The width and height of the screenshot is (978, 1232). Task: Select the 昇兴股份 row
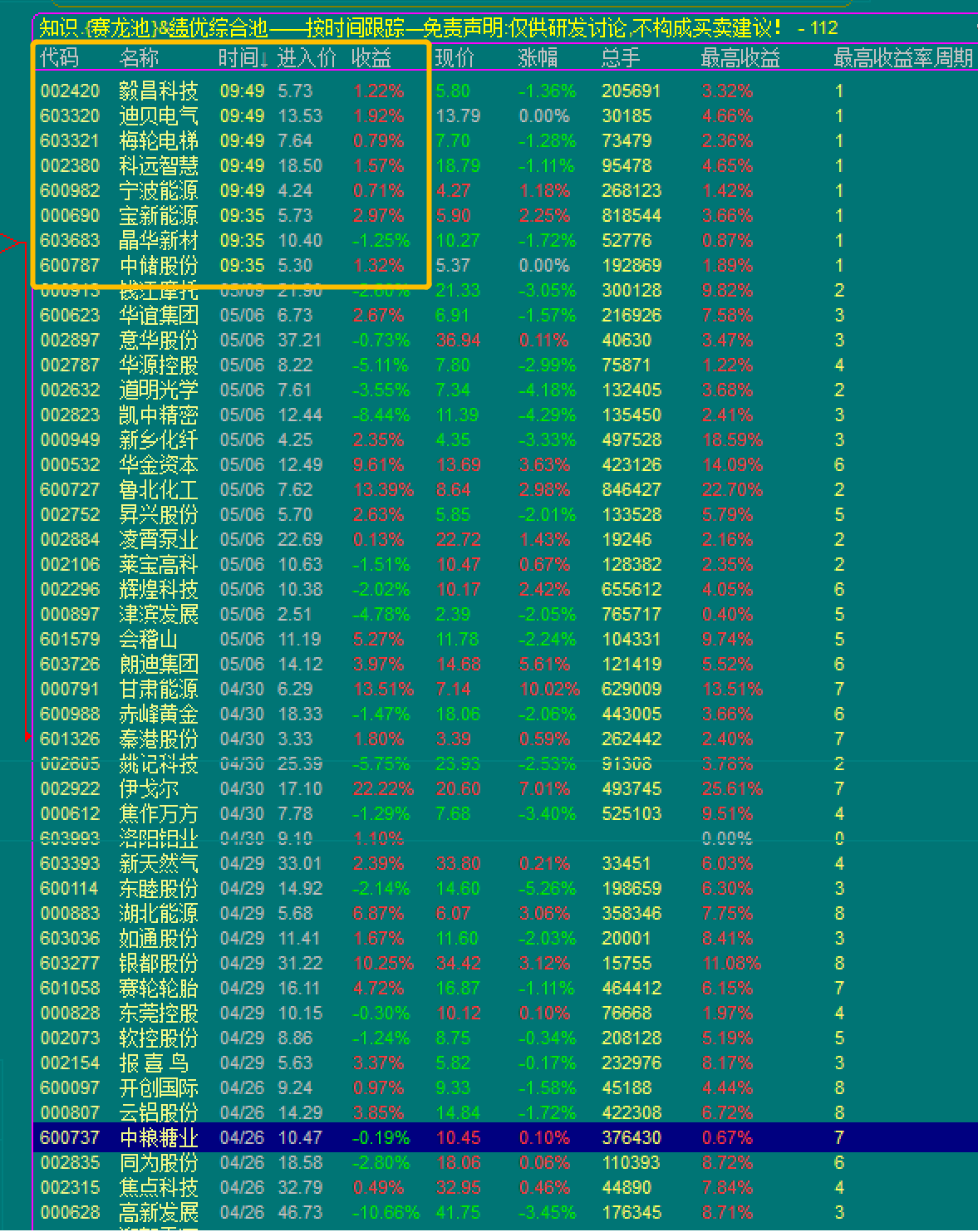[505, 515]
